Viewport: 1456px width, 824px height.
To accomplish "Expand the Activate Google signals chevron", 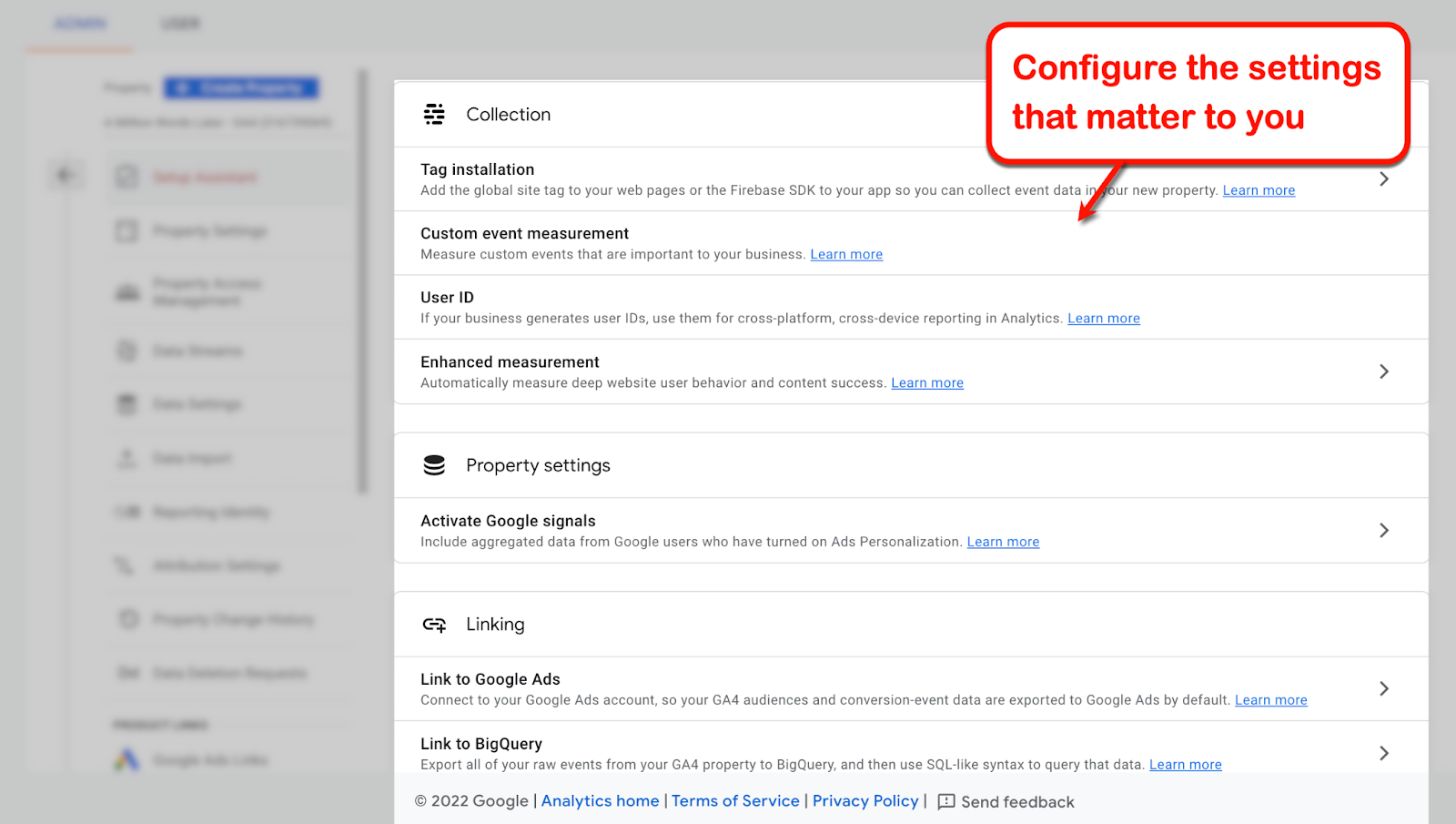I will (x=1384, y=530).
